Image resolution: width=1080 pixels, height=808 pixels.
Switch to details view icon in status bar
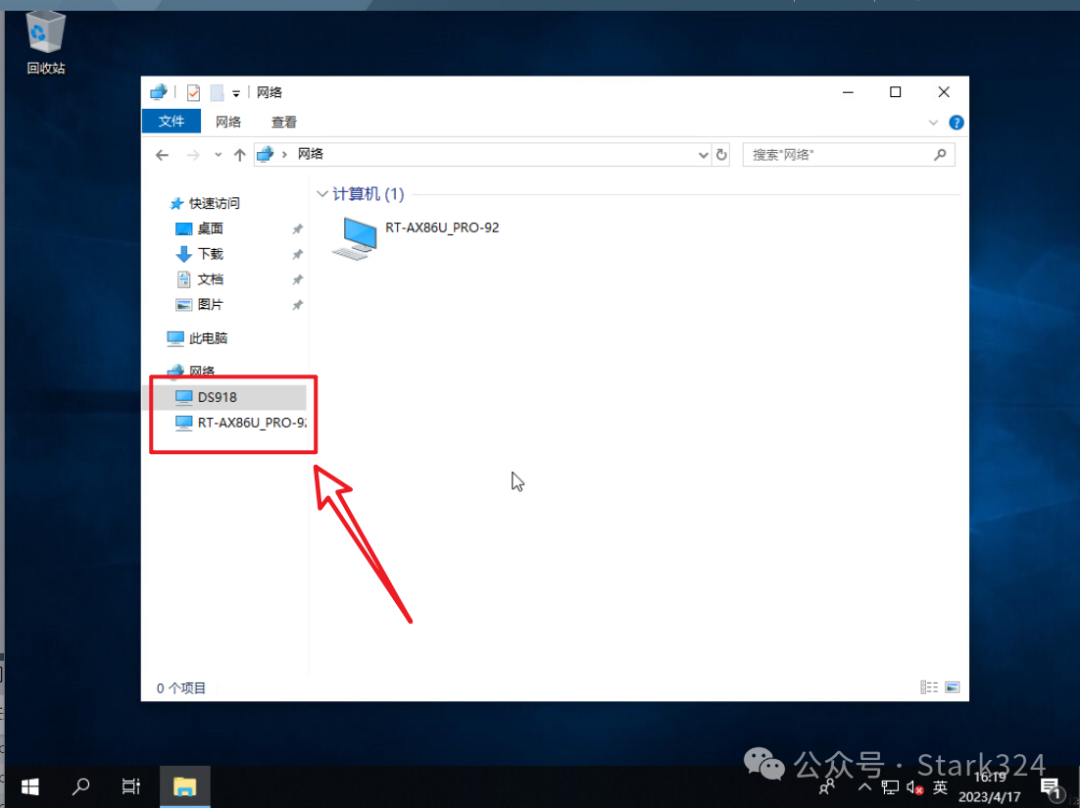tap(929, 687)
